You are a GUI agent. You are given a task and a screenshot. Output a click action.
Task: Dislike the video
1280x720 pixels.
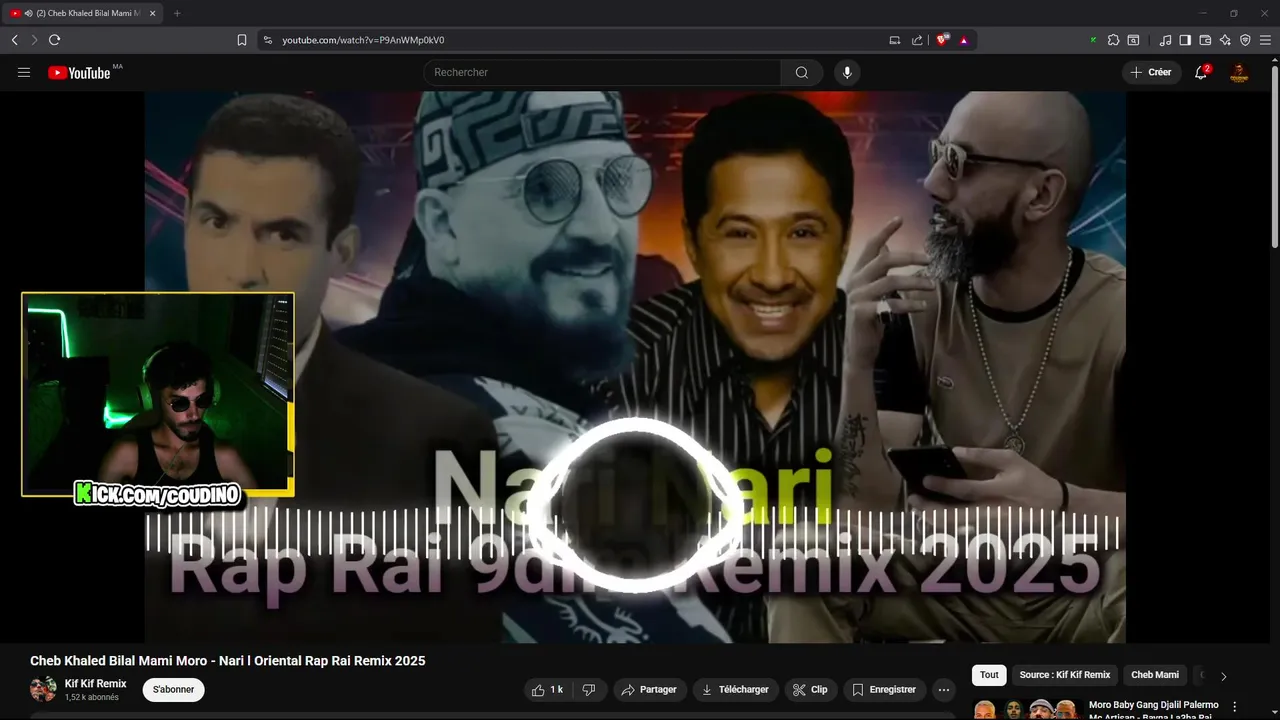pos(589,690)
